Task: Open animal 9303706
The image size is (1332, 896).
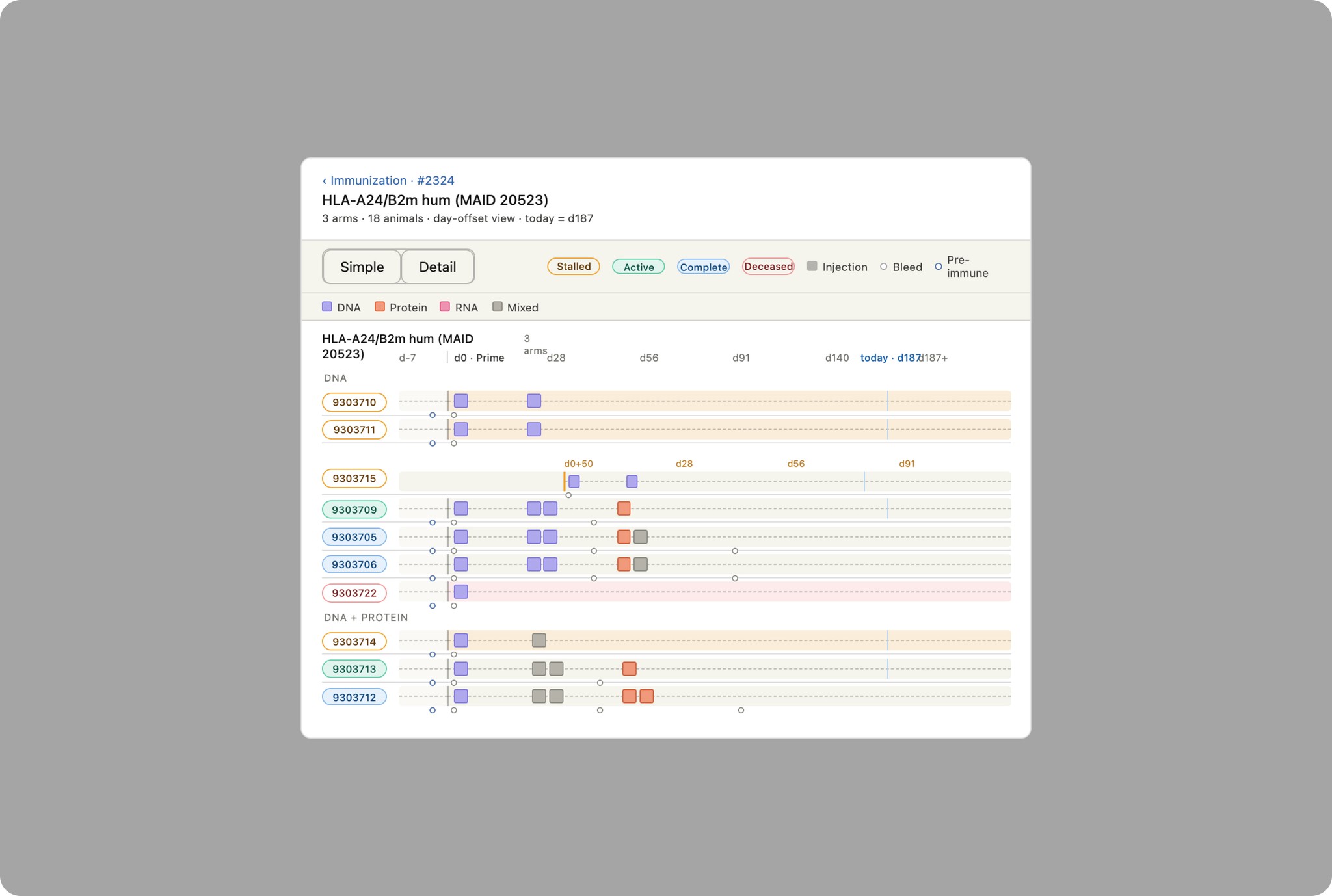Action: (x=354, y=564)
